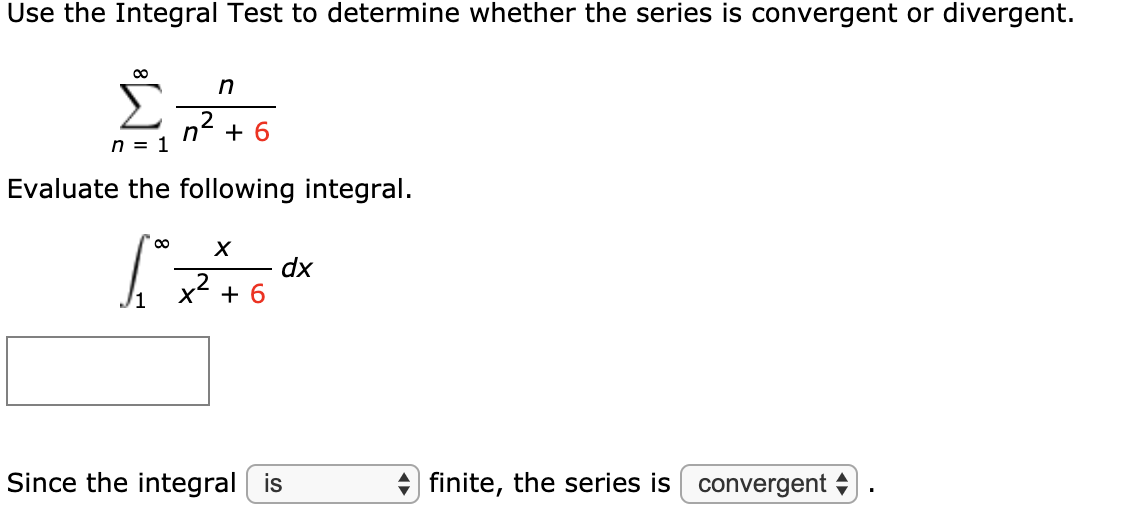Image resolution: width=1148 pixels, height=524 pixels.
Task: Click the empty integral answer box
Action: pos(108,370)
